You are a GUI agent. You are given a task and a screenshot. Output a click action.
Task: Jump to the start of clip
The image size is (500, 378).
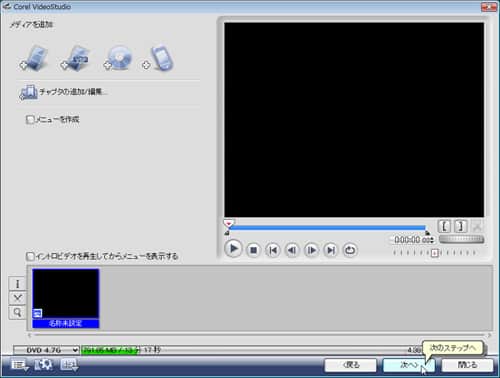(273, 250)
